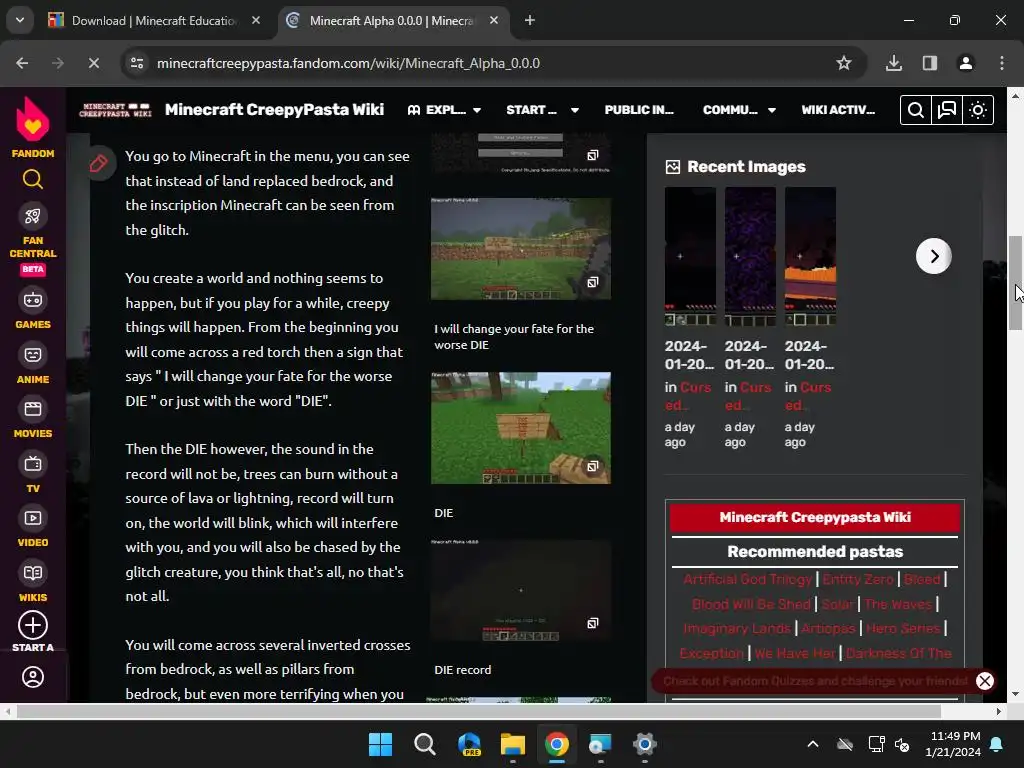Click the pencil edit icon beside article
This screenshot has height=768, width=1024.
pyautogui.click(x=99, y=163)
